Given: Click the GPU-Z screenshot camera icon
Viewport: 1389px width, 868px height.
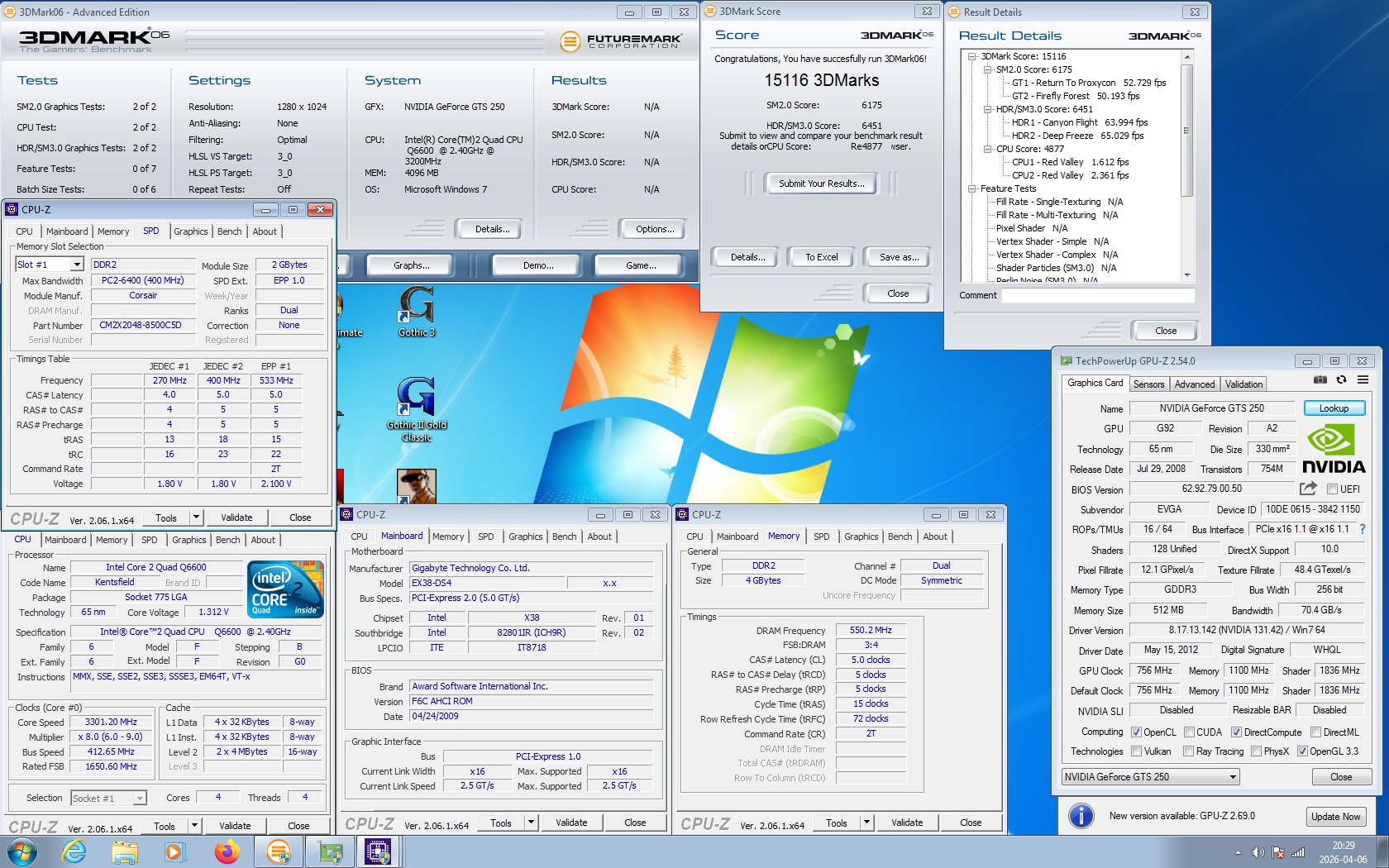Looking at the screenshot, I should [x=1320, y=380].
